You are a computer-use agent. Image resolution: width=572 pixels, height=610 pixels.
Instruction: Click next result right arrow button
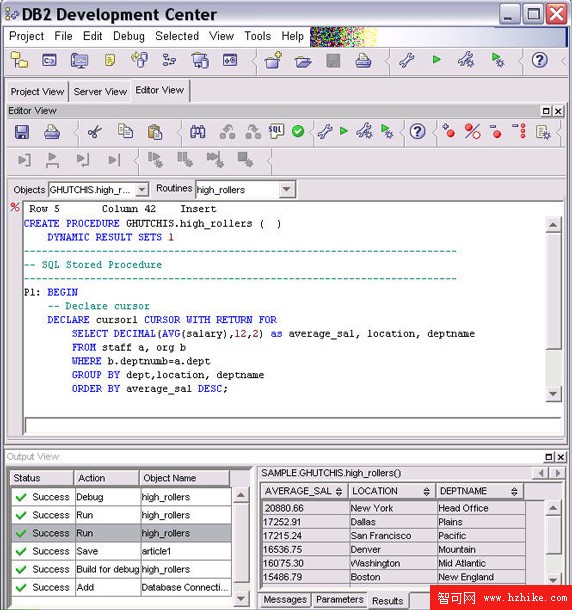tap(557, 473)
